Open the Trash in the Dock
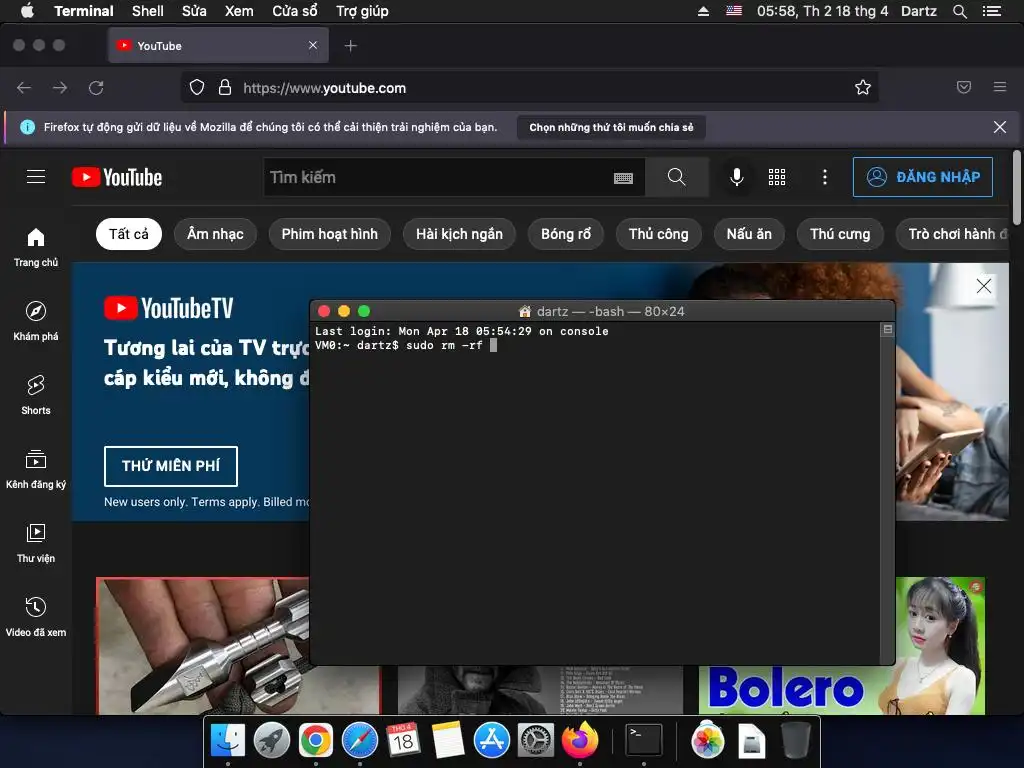This screenshot has width=1024, height=768. 795,741
